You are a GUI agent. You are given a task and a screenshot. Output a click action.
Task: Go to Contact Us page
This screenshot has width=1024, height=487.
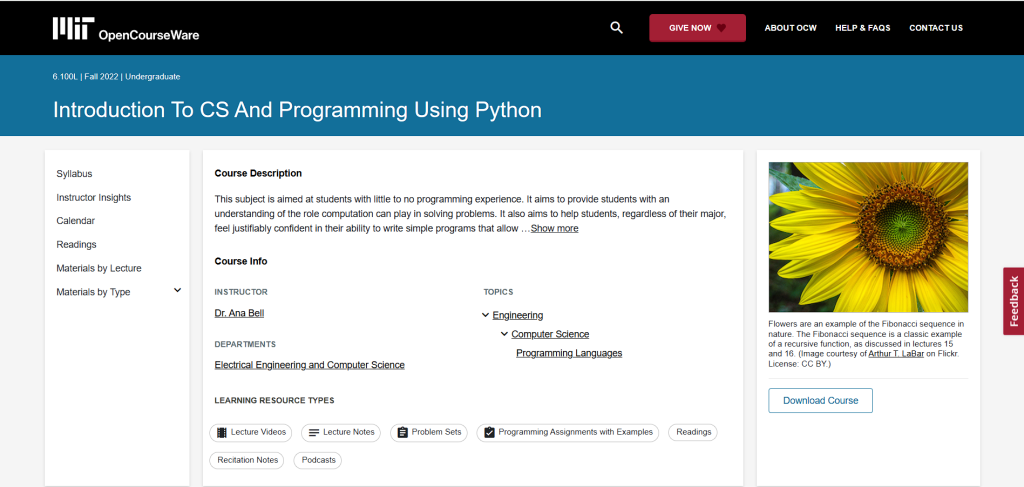point(935,28)
